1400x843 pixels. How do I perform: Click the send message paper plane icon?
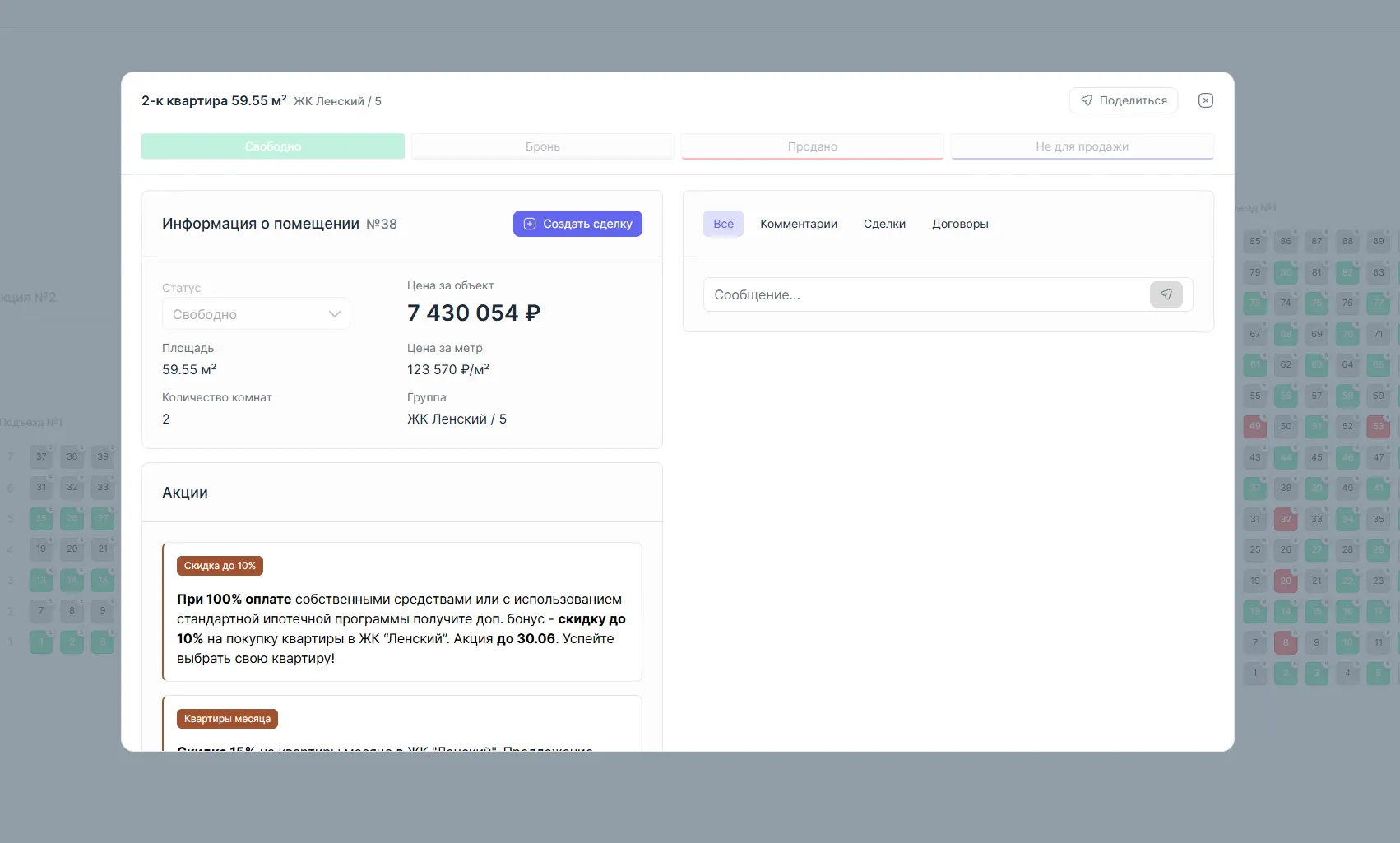click(1166, 294)
